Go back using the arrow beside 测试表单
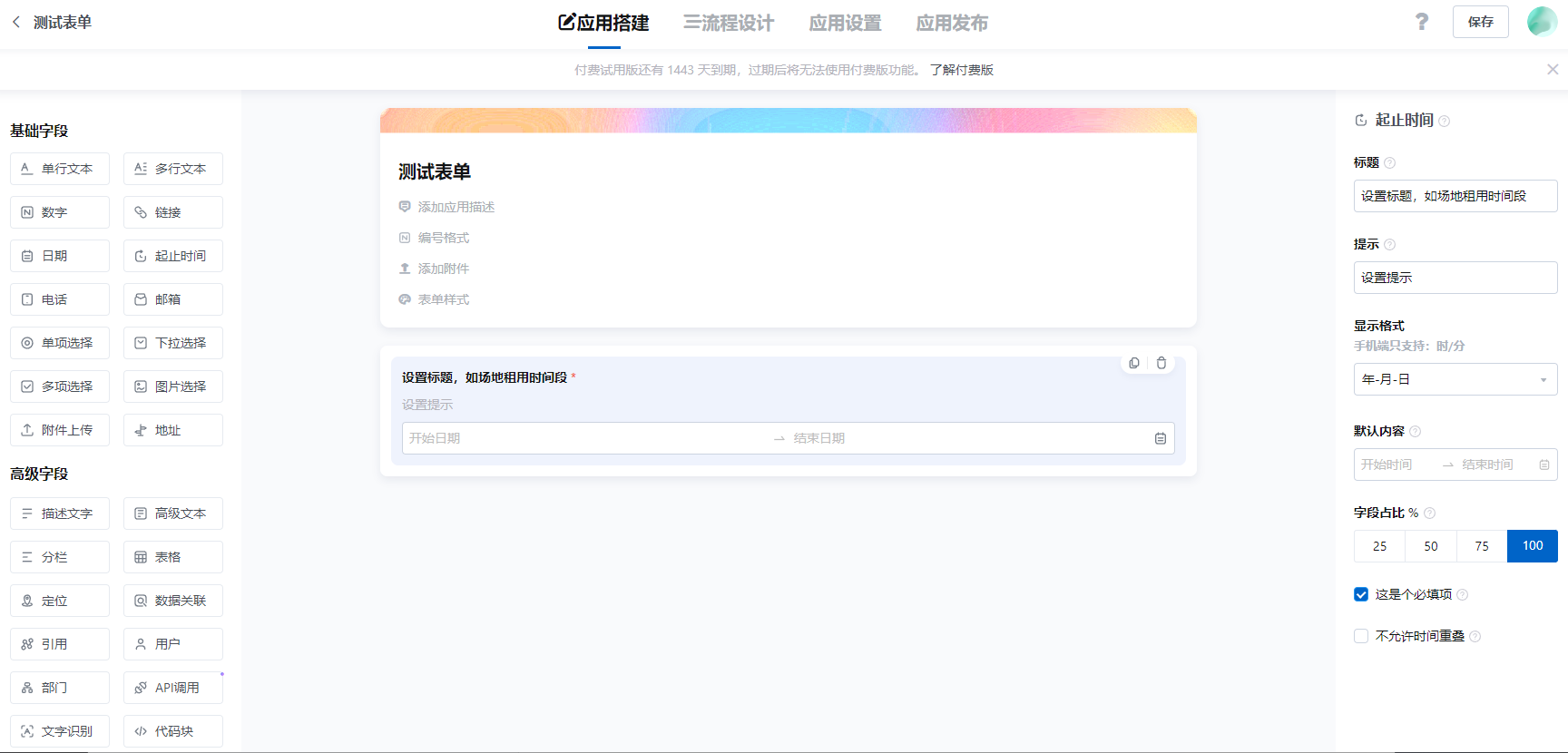 click(16, 22)
